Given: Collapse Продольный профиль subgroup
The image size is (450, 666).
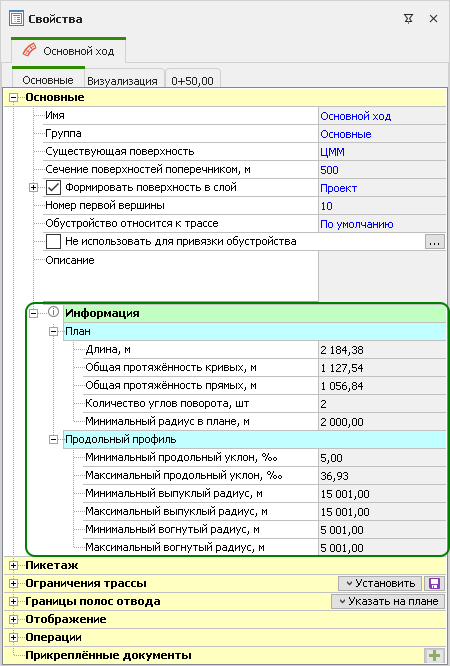Looking at the screenshot, I should tap(53, 440).
